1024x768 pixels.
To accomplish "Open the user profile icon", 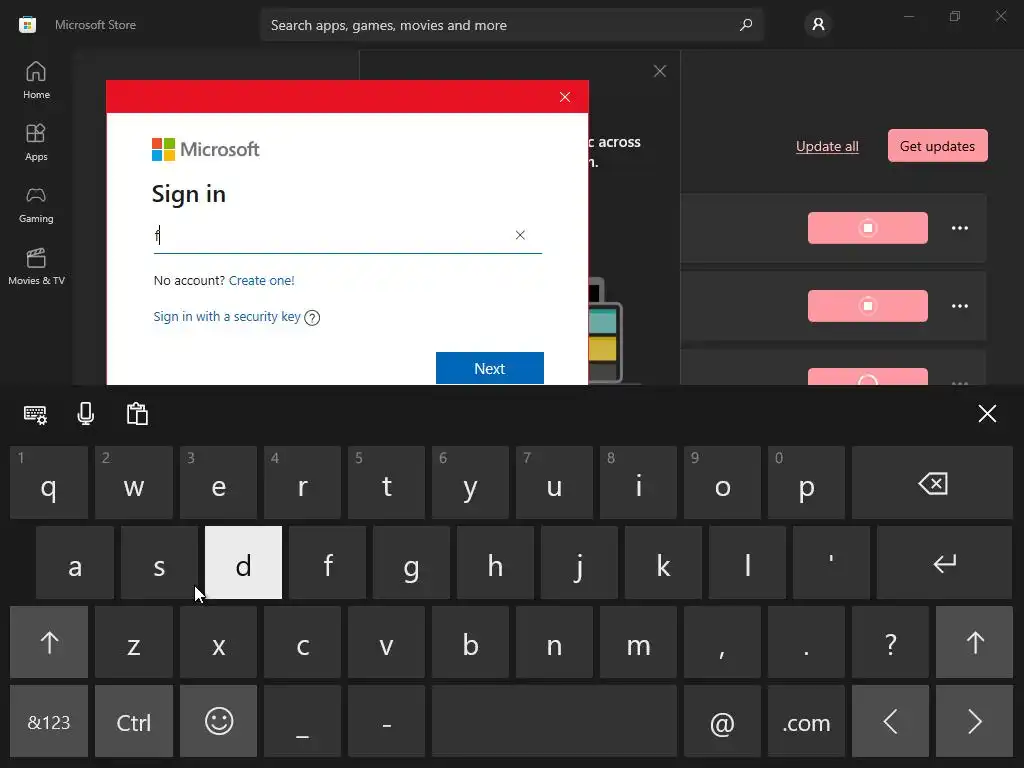I will pyautogui.click(x=818, y=25).
